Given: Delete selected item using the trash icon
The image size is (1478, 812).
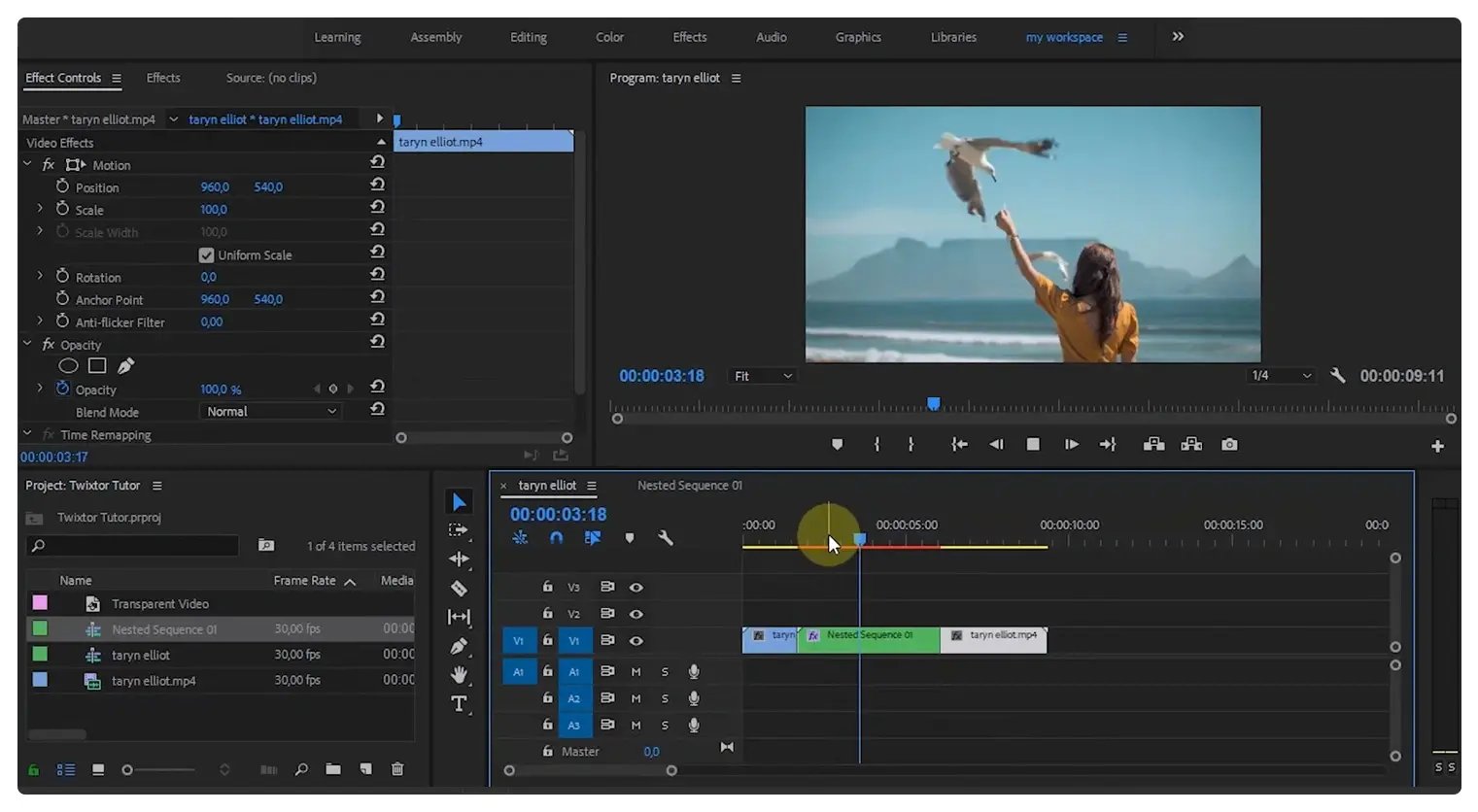Looking at the screenshot, I should [x=397, y=768].
